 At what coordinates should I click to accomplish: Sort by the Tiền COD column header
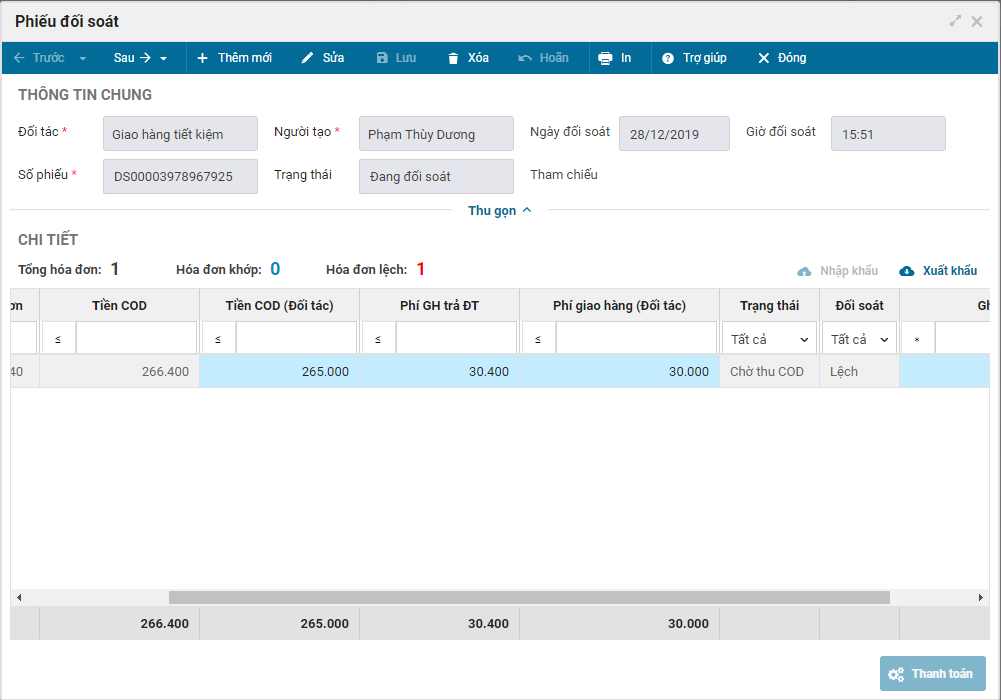(119, 306)
